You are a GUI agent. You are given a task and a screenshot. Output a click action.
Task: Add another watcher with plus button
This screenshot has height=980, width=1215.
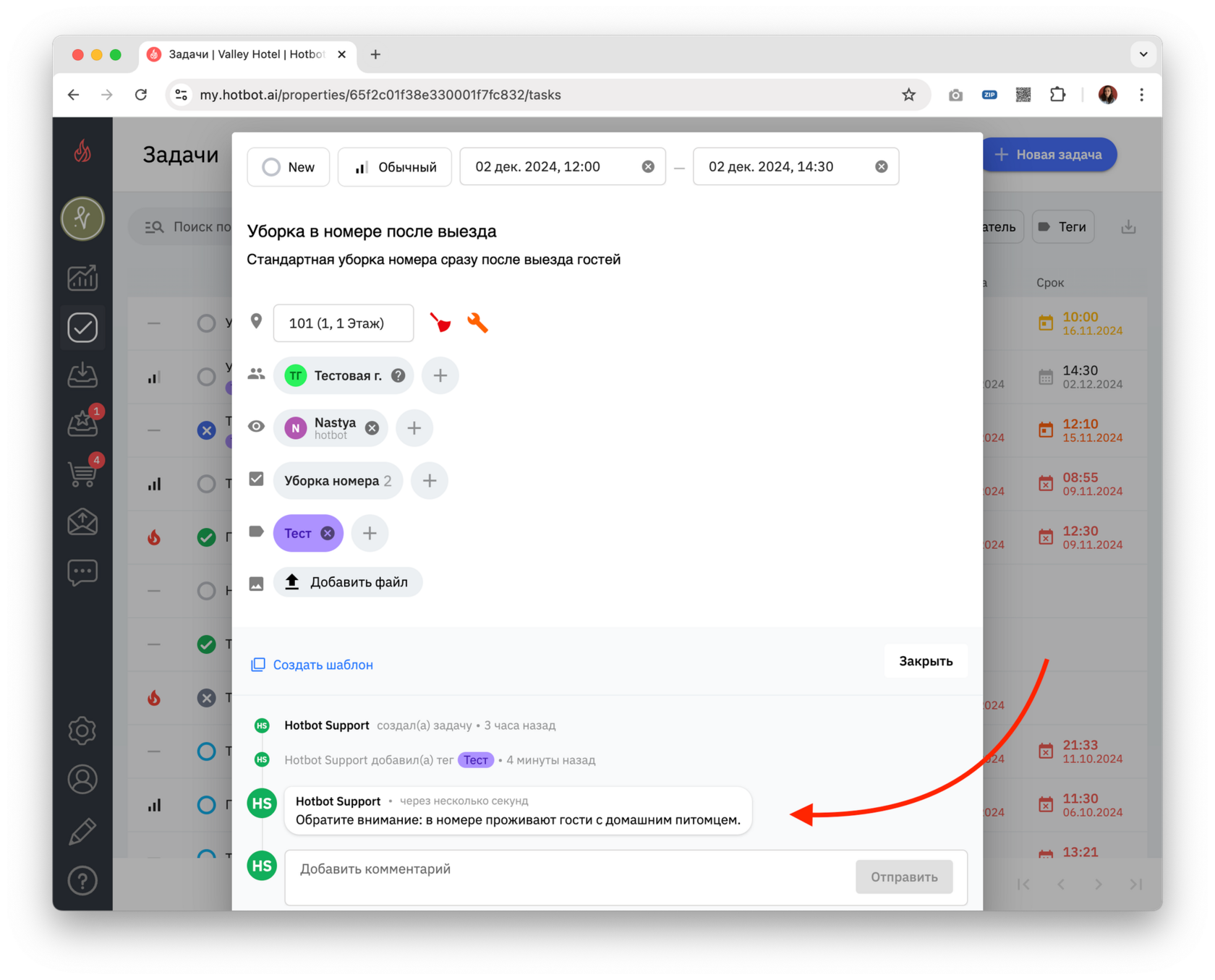click(414, 428)
